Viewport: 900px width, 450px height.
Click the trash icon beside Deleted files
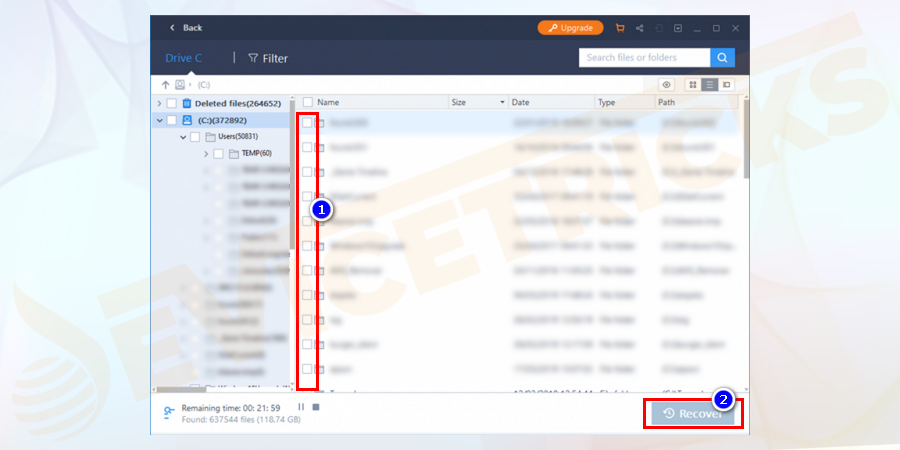[x=187, y=104]
